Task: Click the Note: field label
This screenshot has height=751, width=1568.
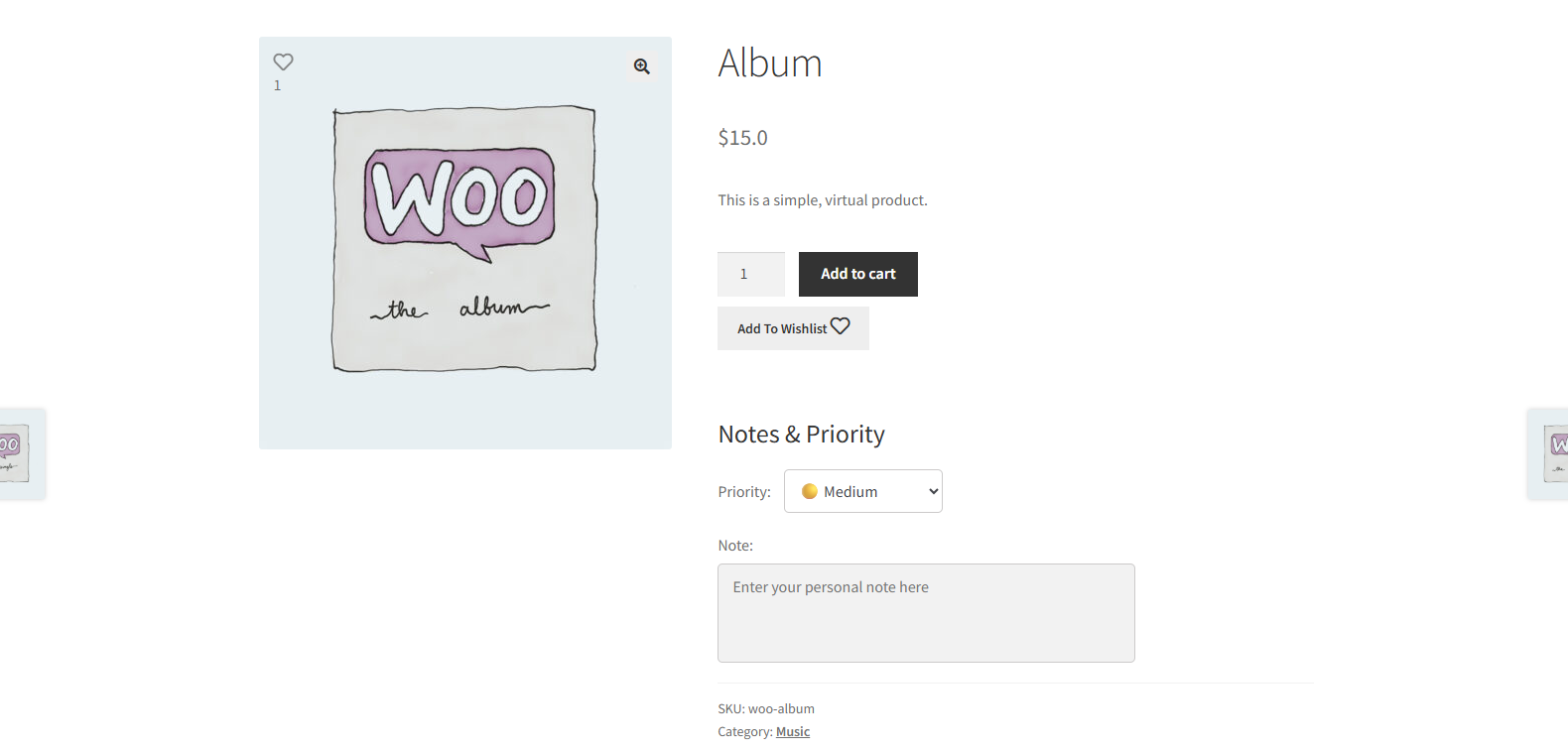Action: [735, 546]
